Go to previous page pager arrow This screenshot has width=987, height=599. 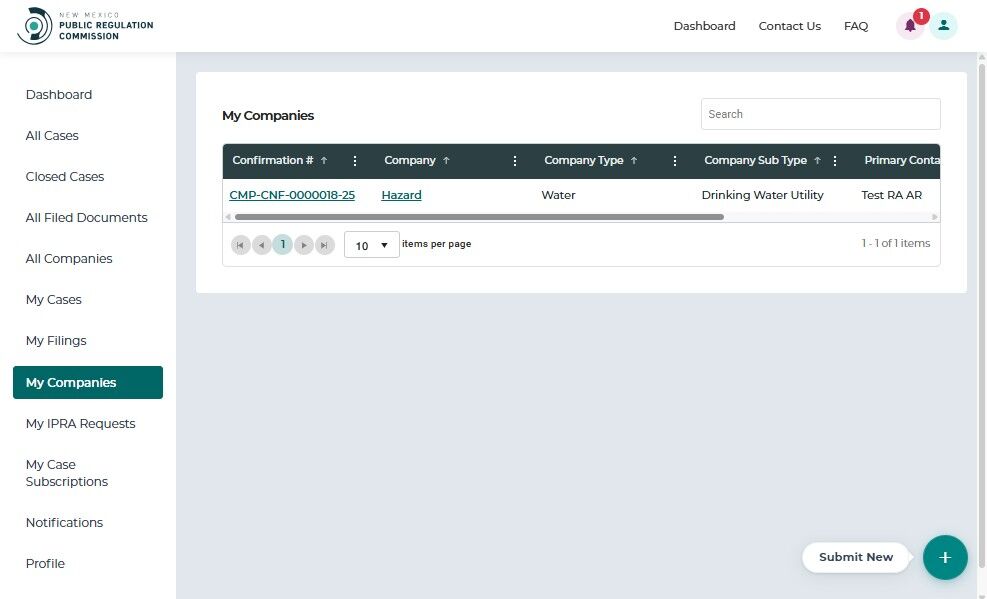pos(261,245)
